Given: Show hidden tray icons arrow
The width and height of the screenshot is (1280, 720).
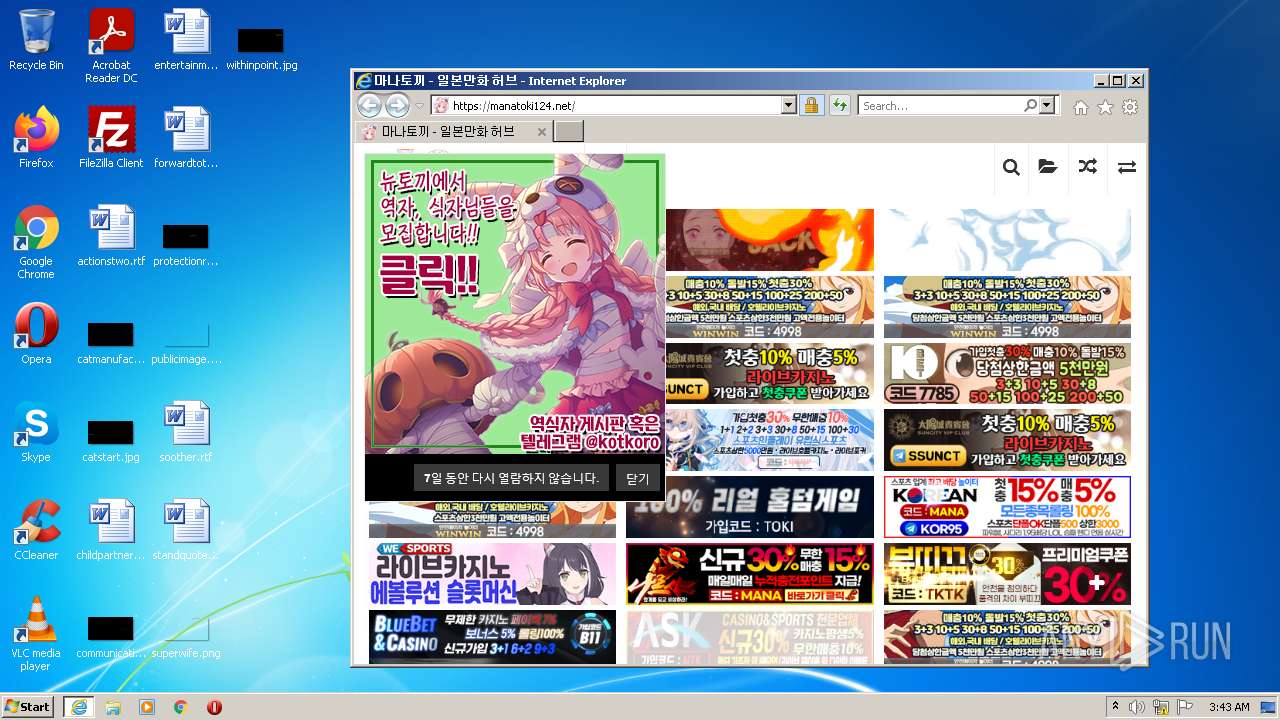Looking at the screenshot, I should (1116, 707).
